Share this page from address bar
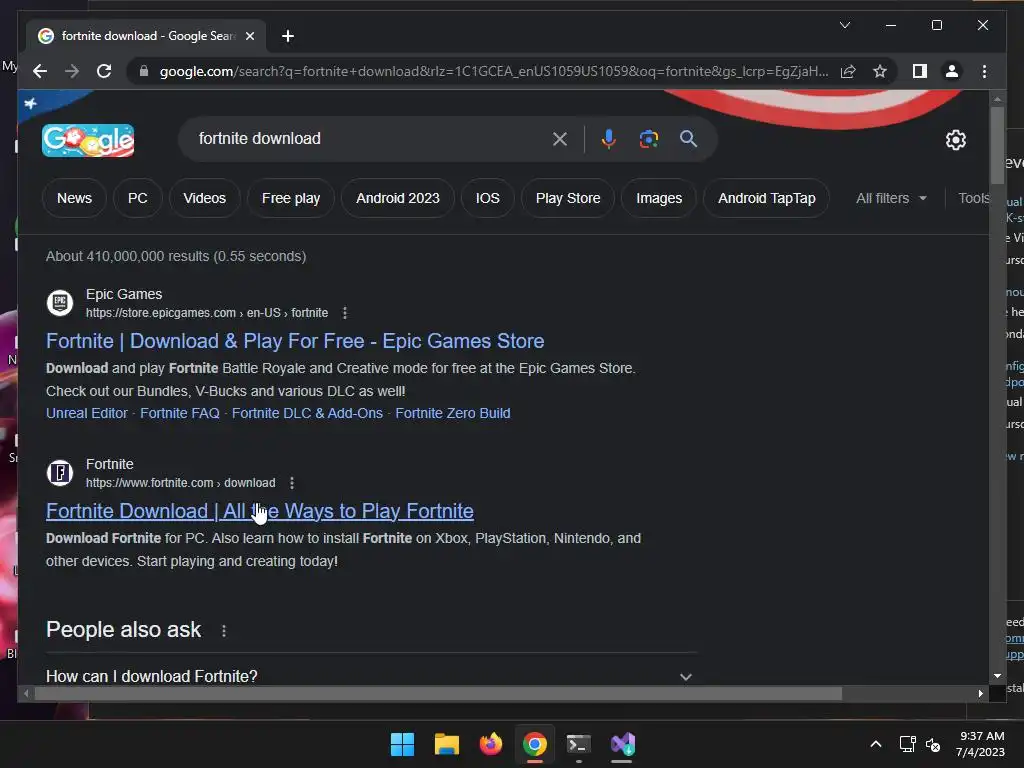Image resolution: width=1024 pixels, height=768 pixels. click(x=848, y=71)
